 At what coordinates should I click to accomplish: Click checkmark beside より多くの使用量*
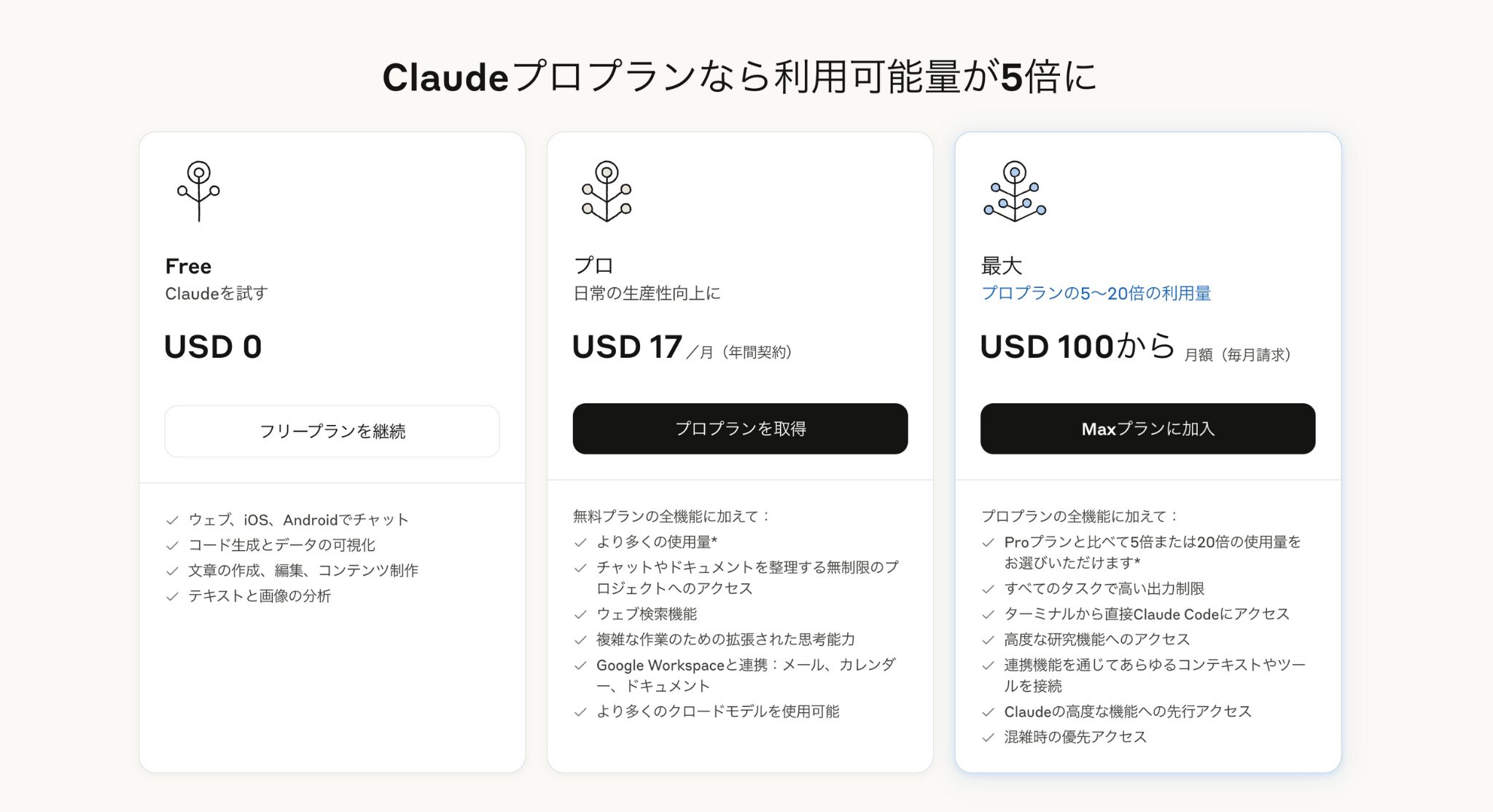tap(580, 542)
